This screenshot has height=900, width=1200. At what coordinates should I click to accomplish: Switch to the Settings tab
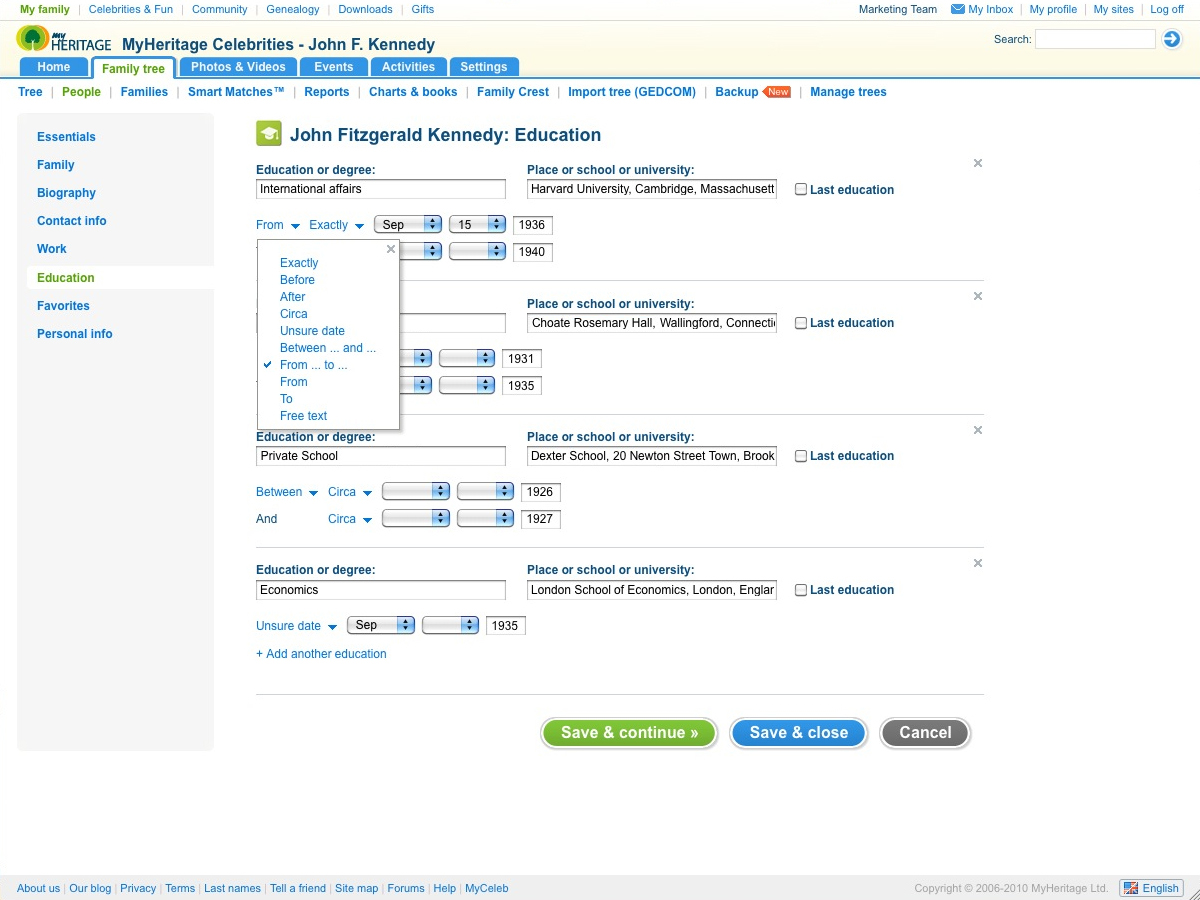(x=484, y=67)
